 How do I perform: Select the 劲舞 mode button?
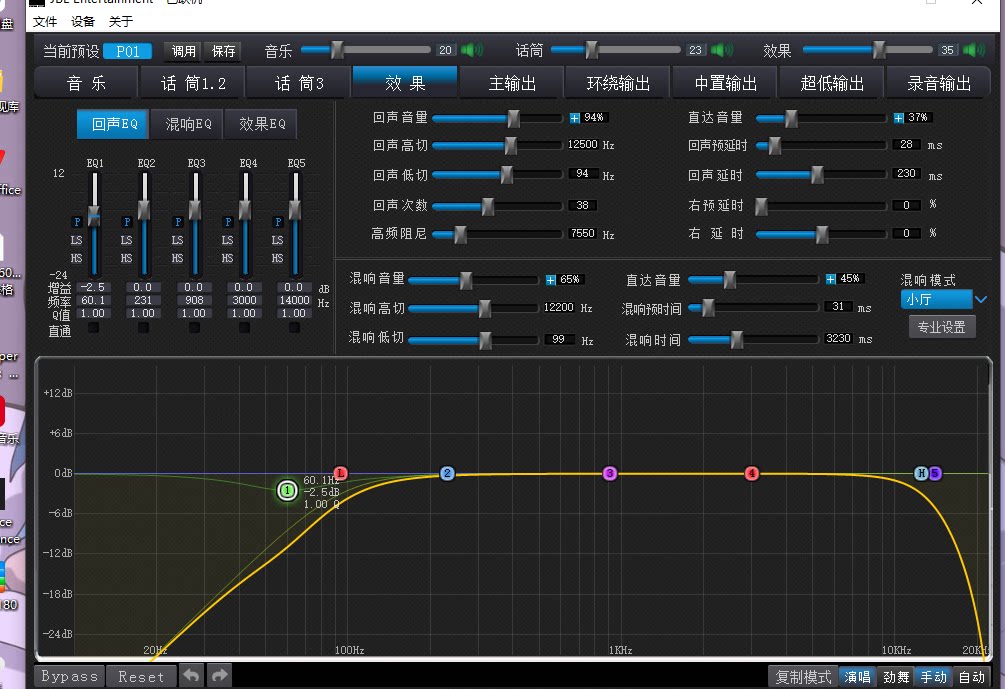[895, 677]
